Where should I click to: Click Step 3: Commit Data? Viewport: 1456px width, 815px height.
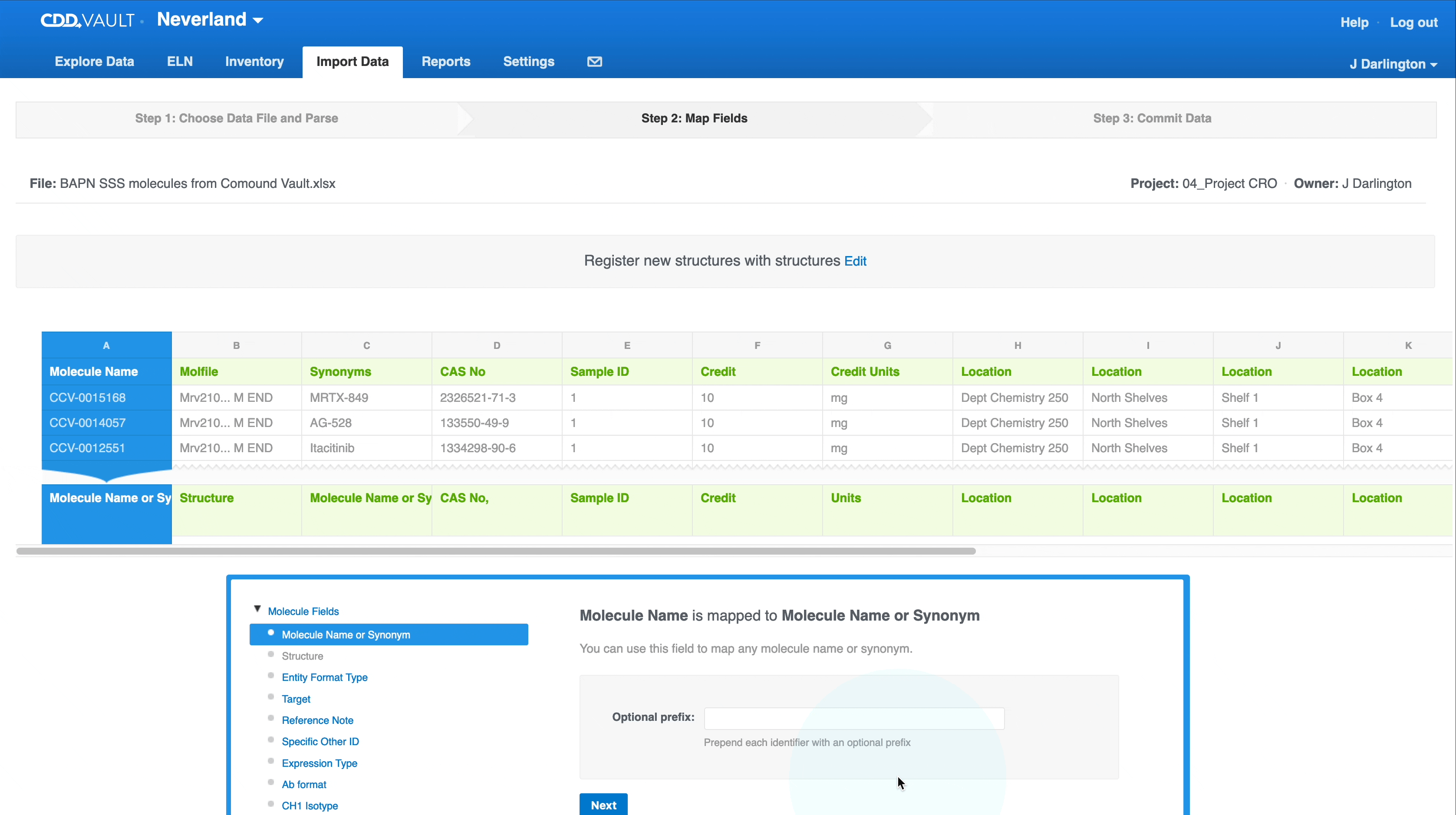coord(1152,118)
